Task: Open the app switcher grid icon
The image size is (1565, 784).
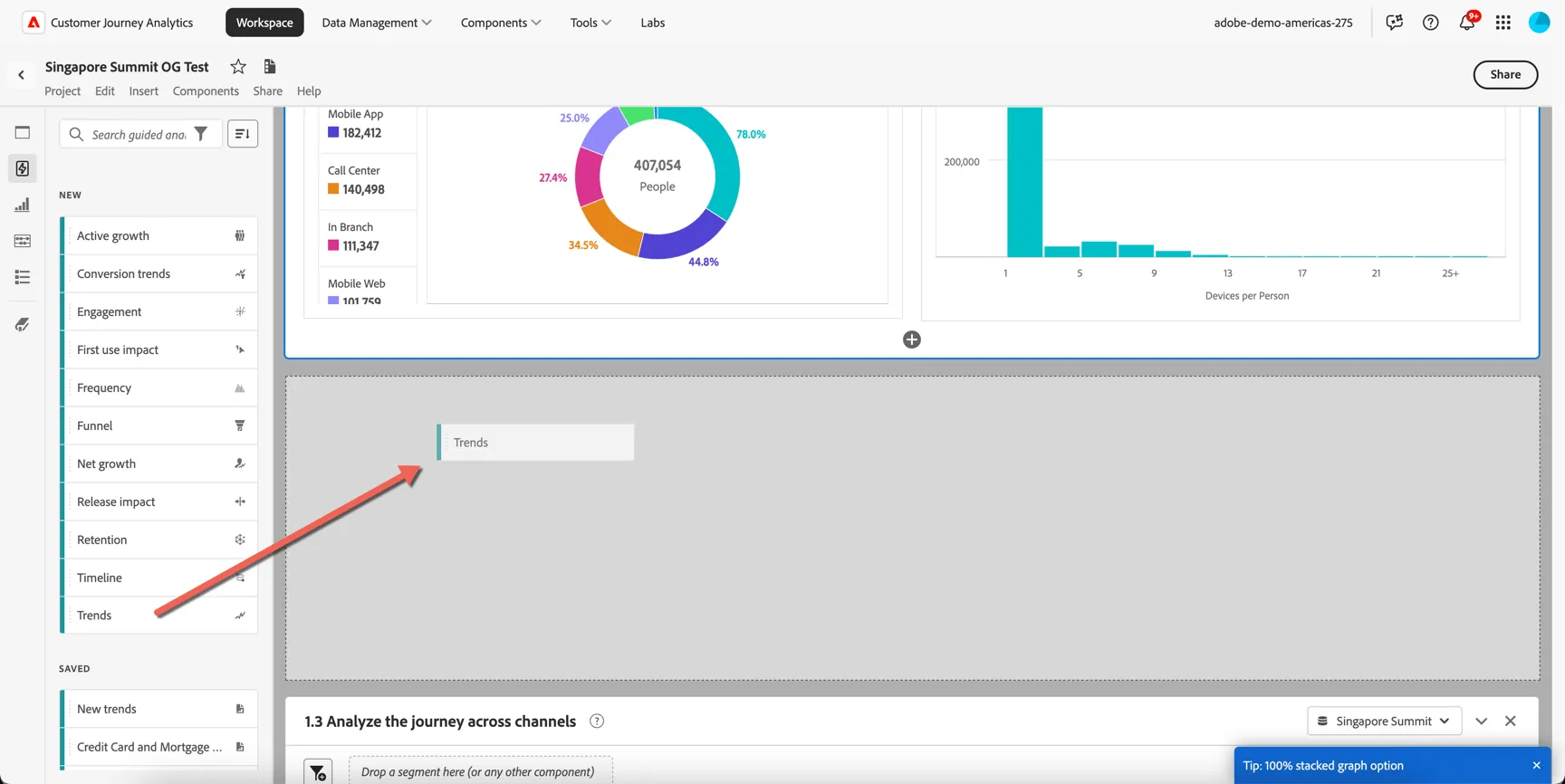Action: click(1503, 23)
